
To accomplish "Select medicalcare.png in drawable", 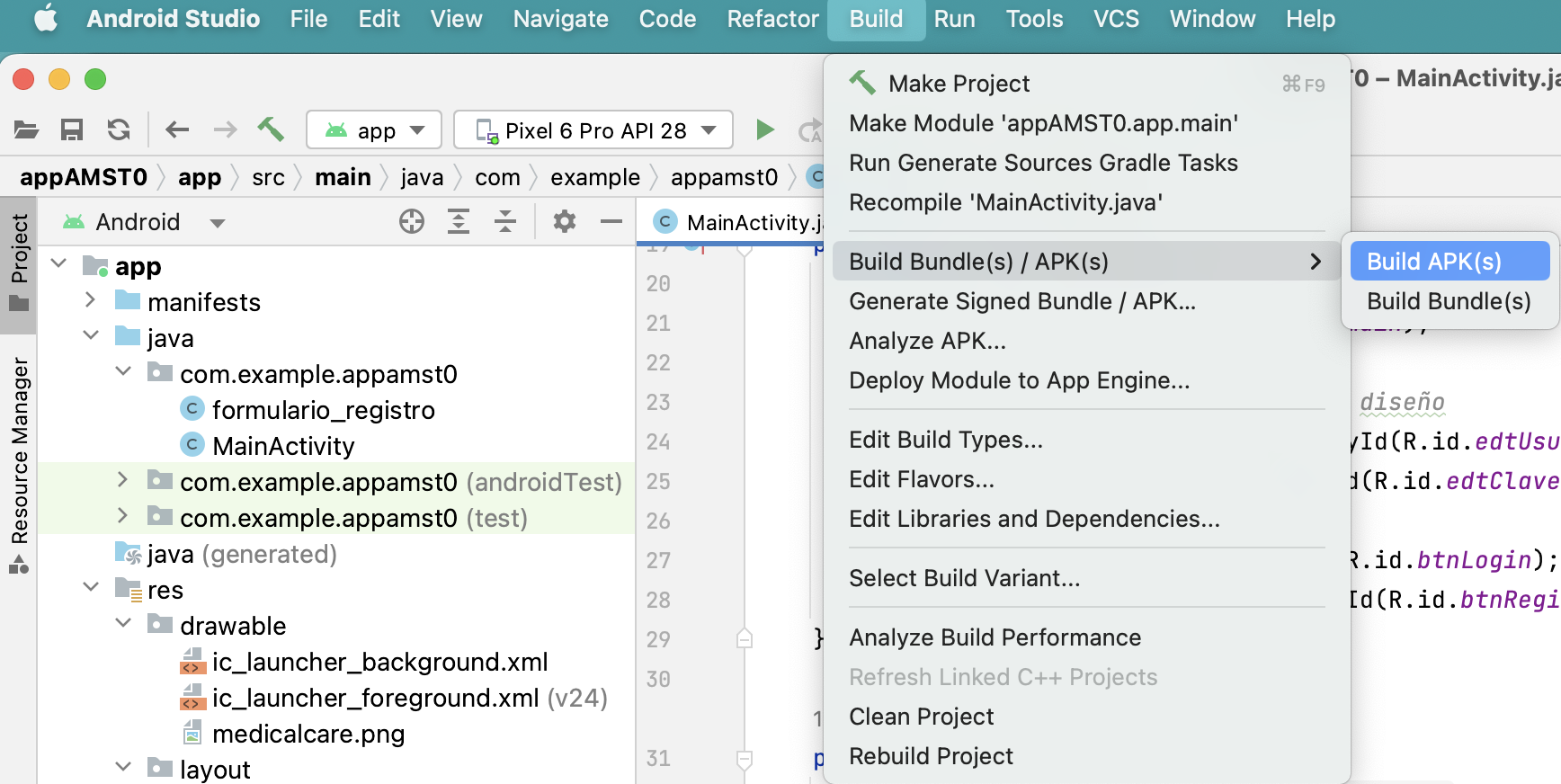I will 308,734.
